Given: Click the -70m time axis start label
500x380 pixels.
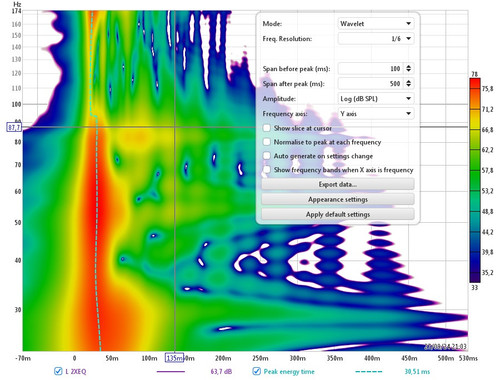Looking at the screenshot, I should coord(23,358).
